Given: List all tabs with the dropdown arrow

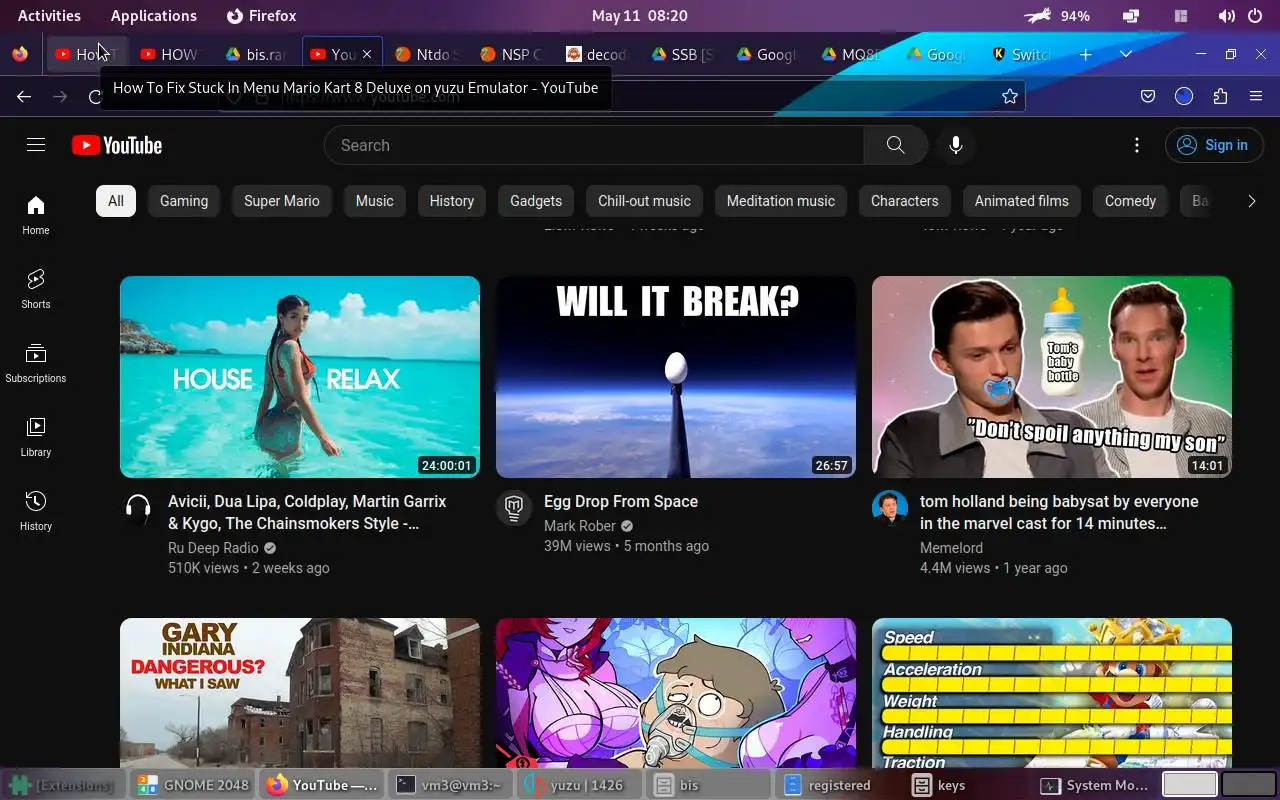Looking at the screenshot, I should [x=1125, y=54].
